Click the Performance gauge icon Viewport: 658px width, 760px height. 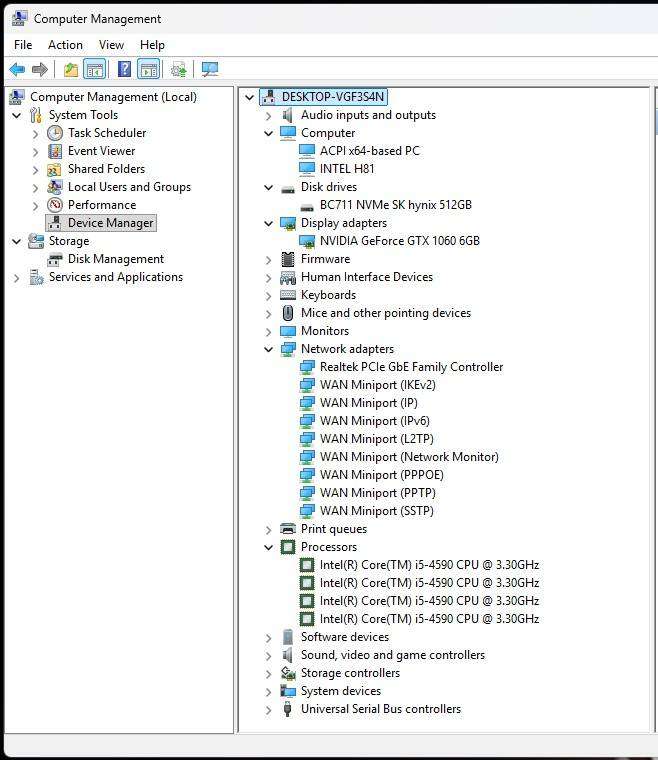click(55, 205)
